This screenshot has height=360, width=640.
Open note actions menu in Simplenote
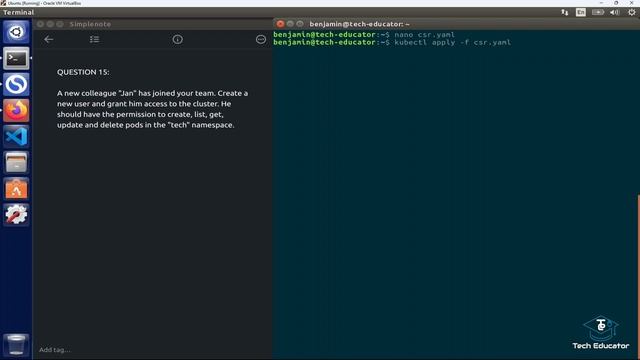point(261,40)
